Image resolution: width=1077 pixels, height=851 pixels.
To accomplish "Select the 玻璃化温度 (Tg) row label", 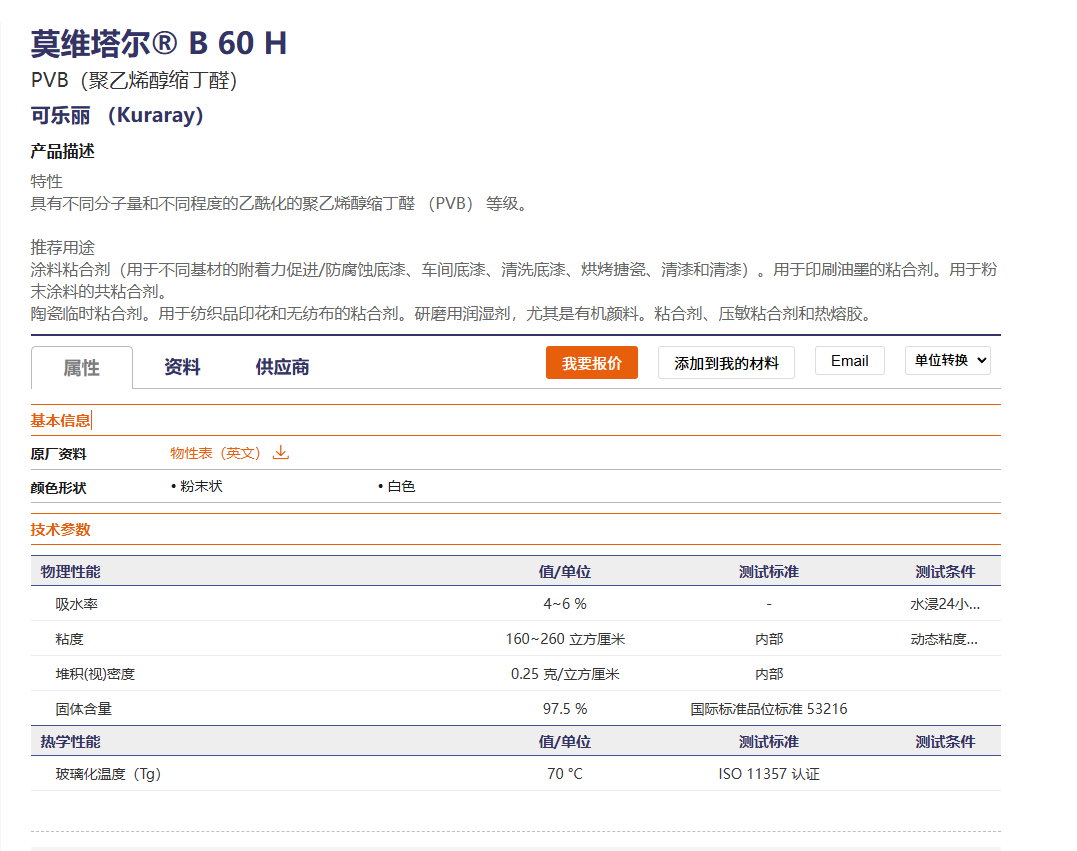I will click(108, 774).
